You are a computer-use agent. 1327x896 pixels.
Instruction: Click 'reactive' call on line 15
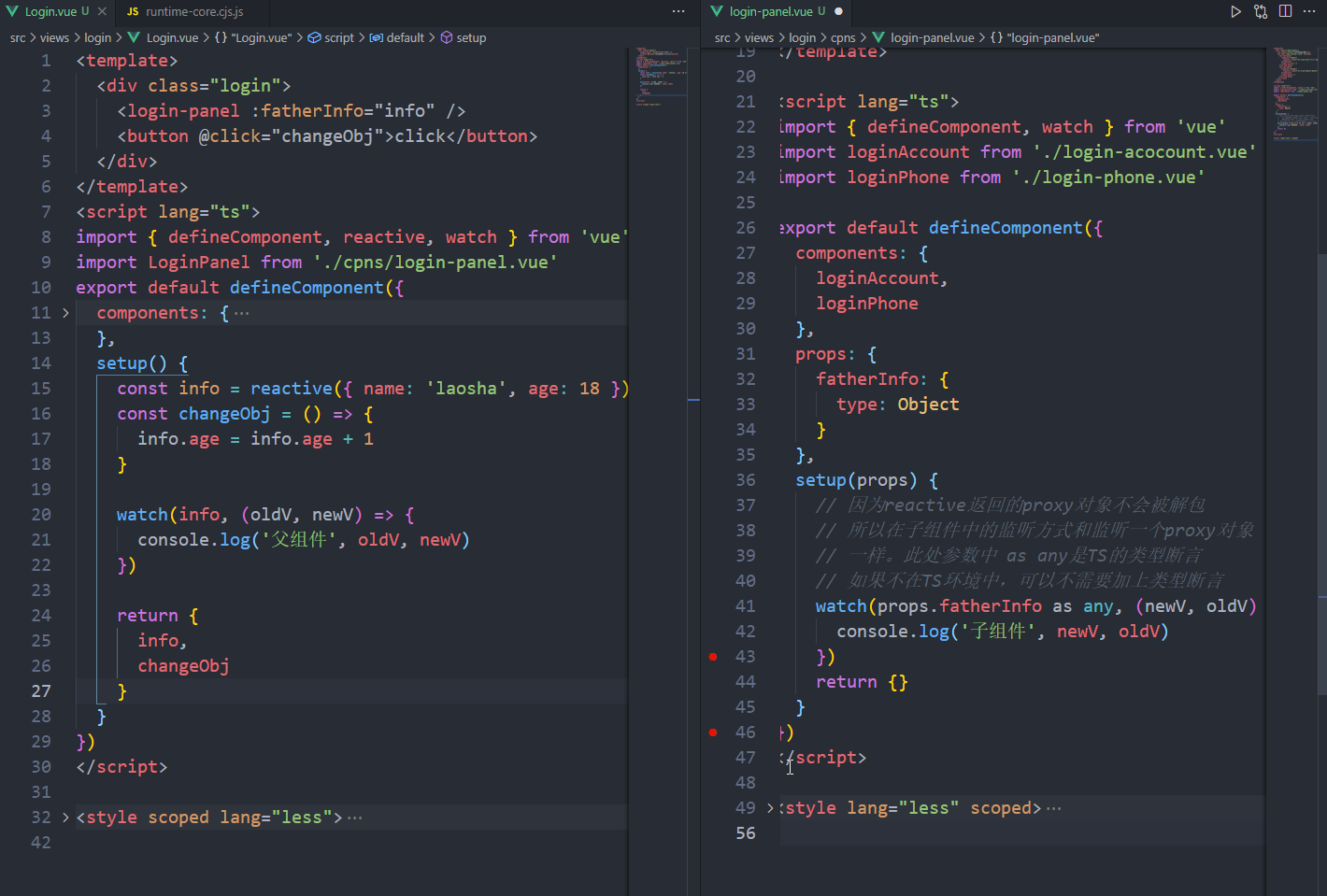[x=292, y=389]
